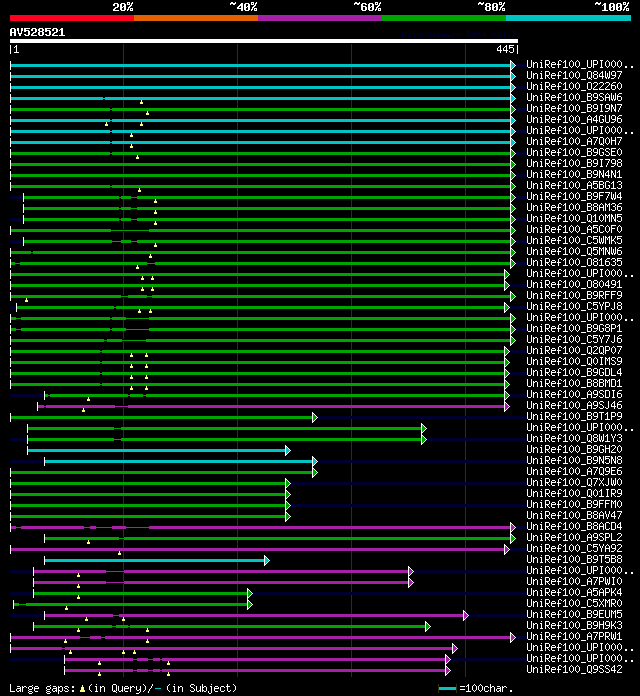Select the UniRef100_Q9SS42 label
This screenshot has width=640, height=696.
[574, 669]
